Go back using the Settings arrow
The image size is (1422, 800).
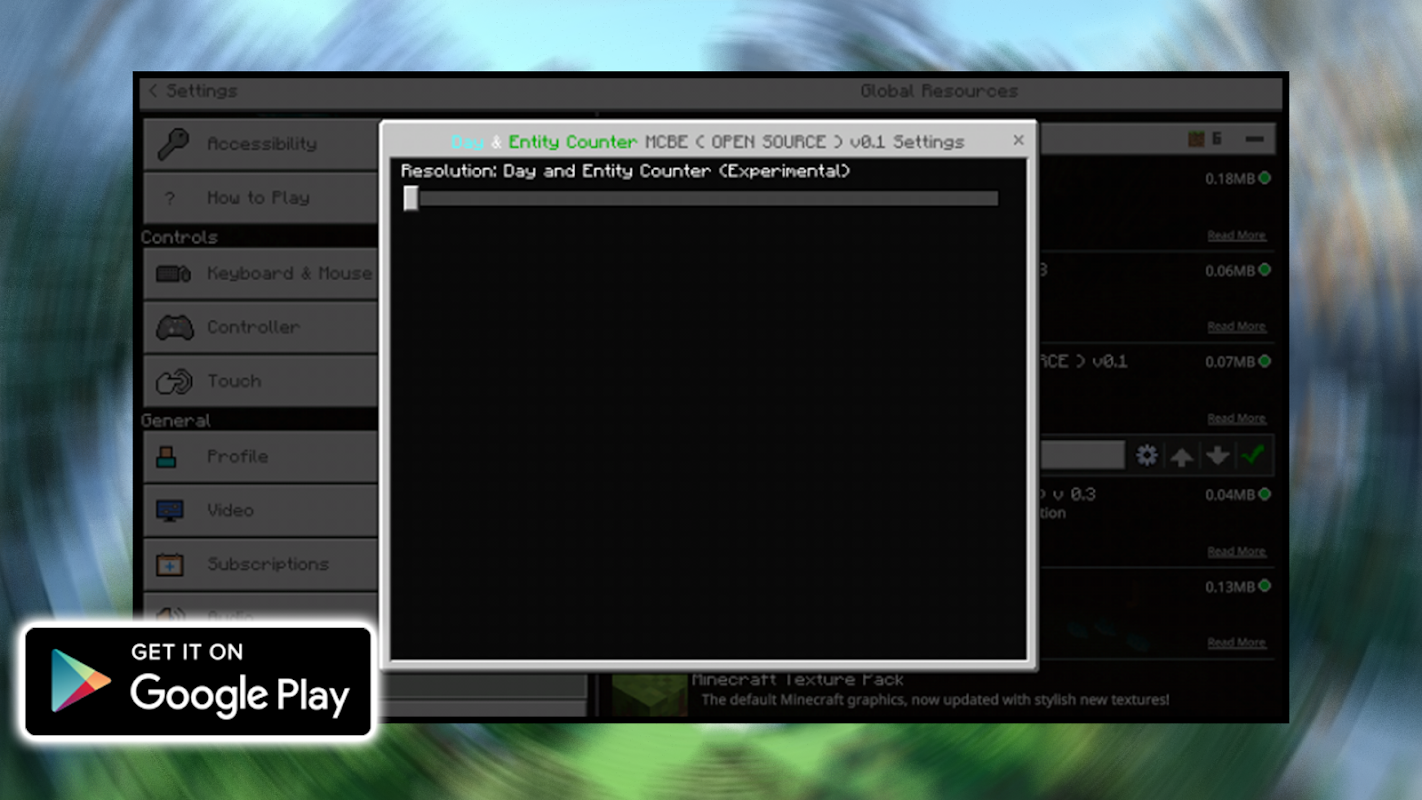click(153, 91)
